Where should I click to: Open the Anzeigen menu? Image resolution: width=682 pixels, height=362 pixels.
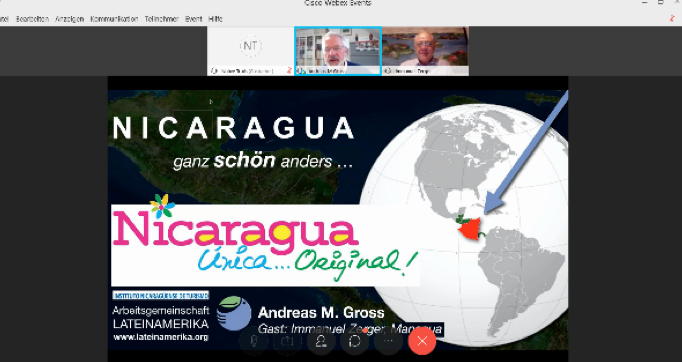69,19
